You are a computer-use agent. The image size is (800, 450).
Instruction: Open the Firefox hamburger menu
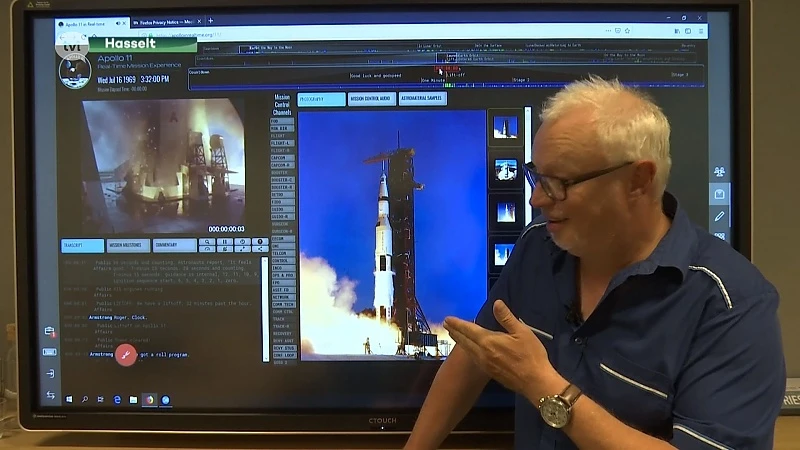[x=701, y=31]
